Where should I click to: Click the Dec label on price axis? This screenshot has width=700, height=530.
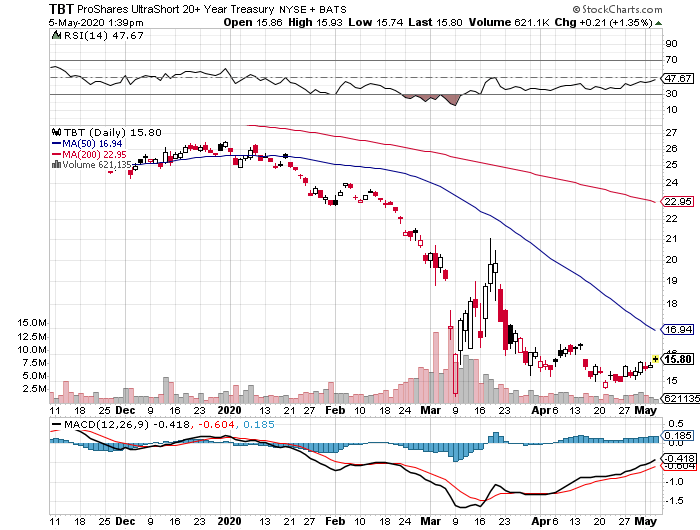click(125, 410)
